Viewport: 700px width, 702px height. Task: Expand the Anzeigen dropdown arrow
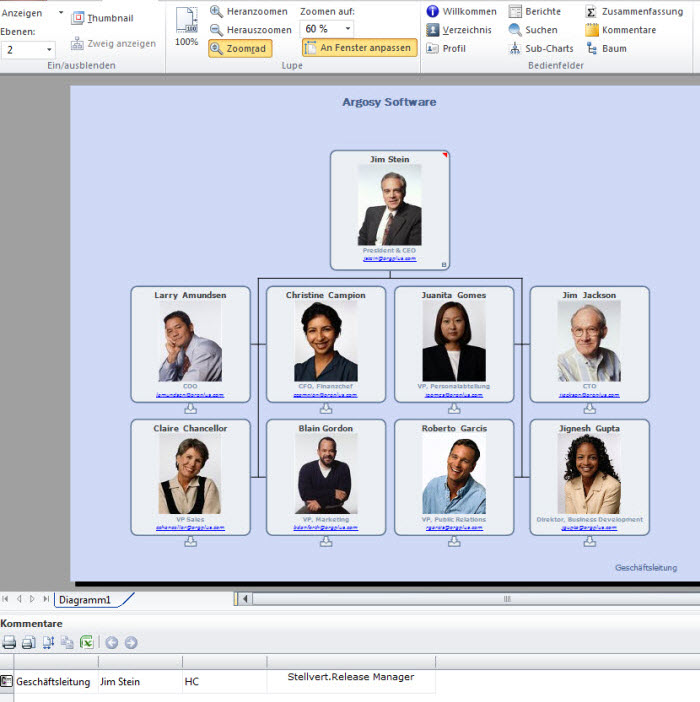(61, 13)
